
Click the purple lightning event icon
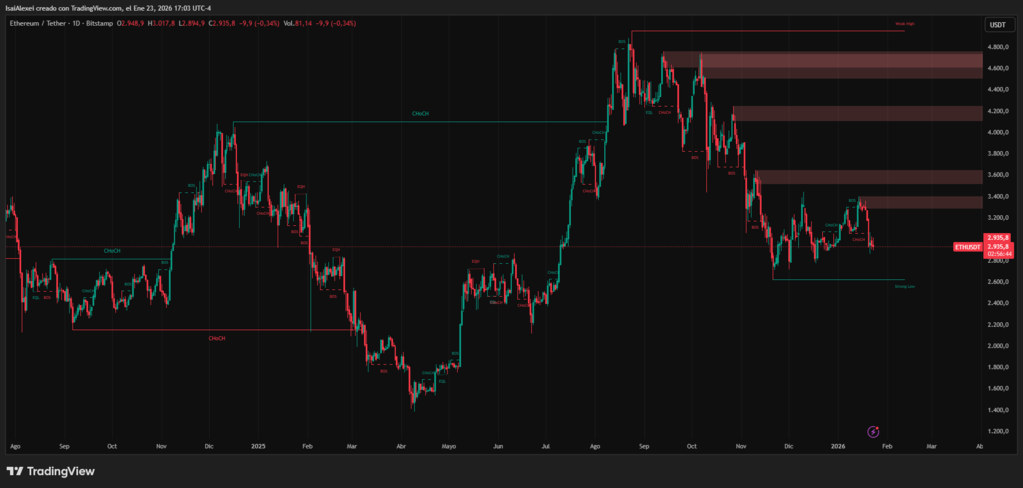pyautogui.click(x=873, y=431)
